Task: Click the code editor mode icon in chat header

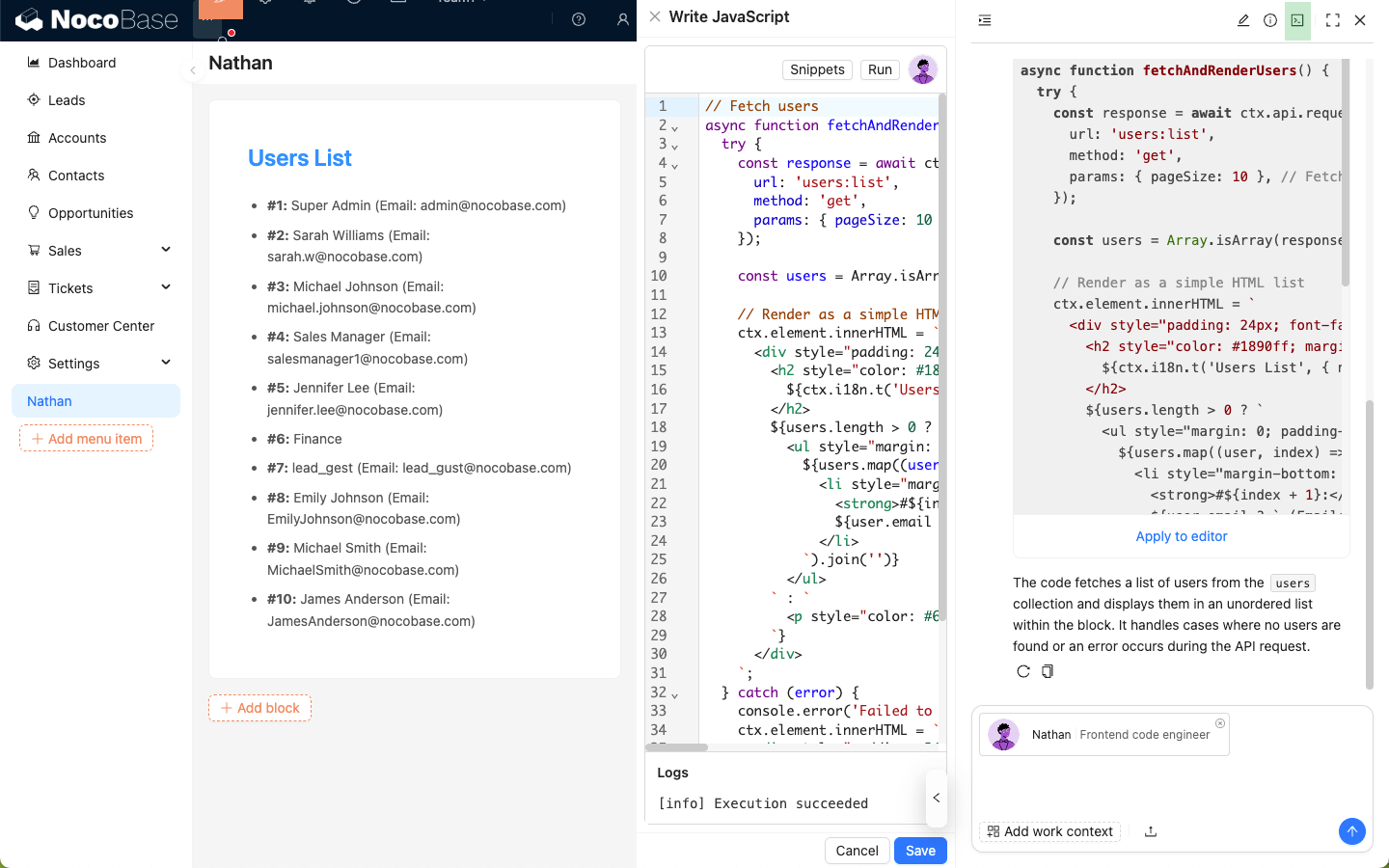Action: [x=1297, y=20]
